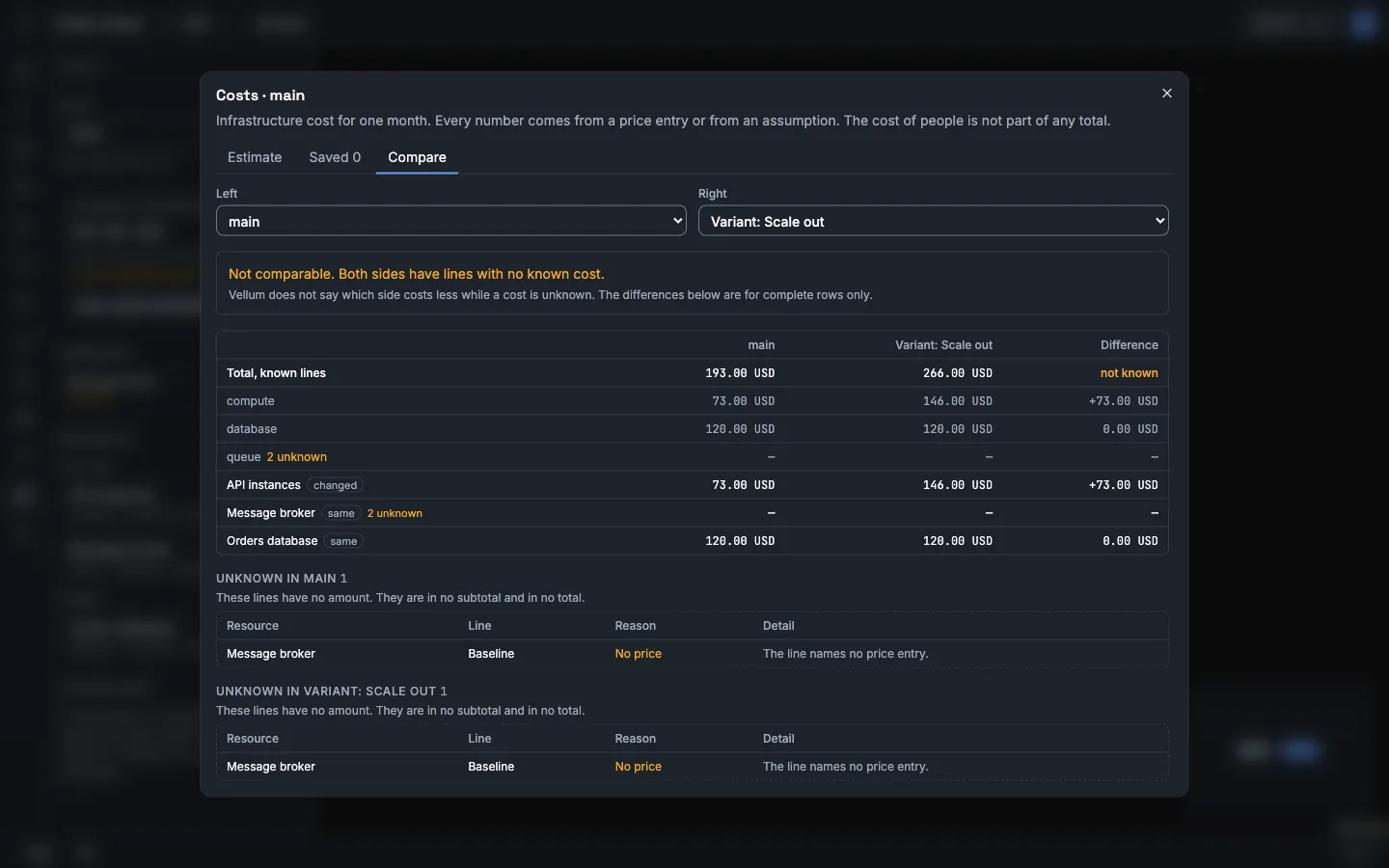
Task: Click the 193.00 USD total for main
Action: (740, 373)
